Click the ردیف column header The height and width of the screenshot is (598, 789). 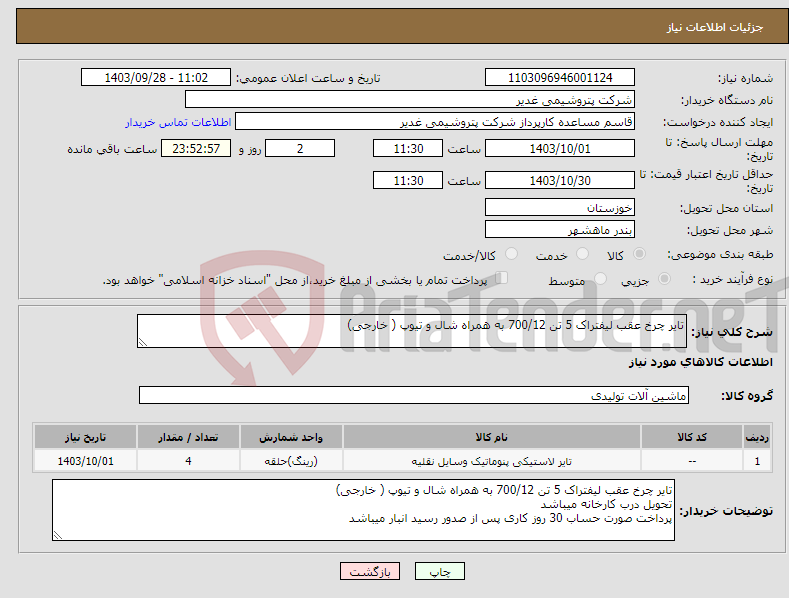coord(757,437)
